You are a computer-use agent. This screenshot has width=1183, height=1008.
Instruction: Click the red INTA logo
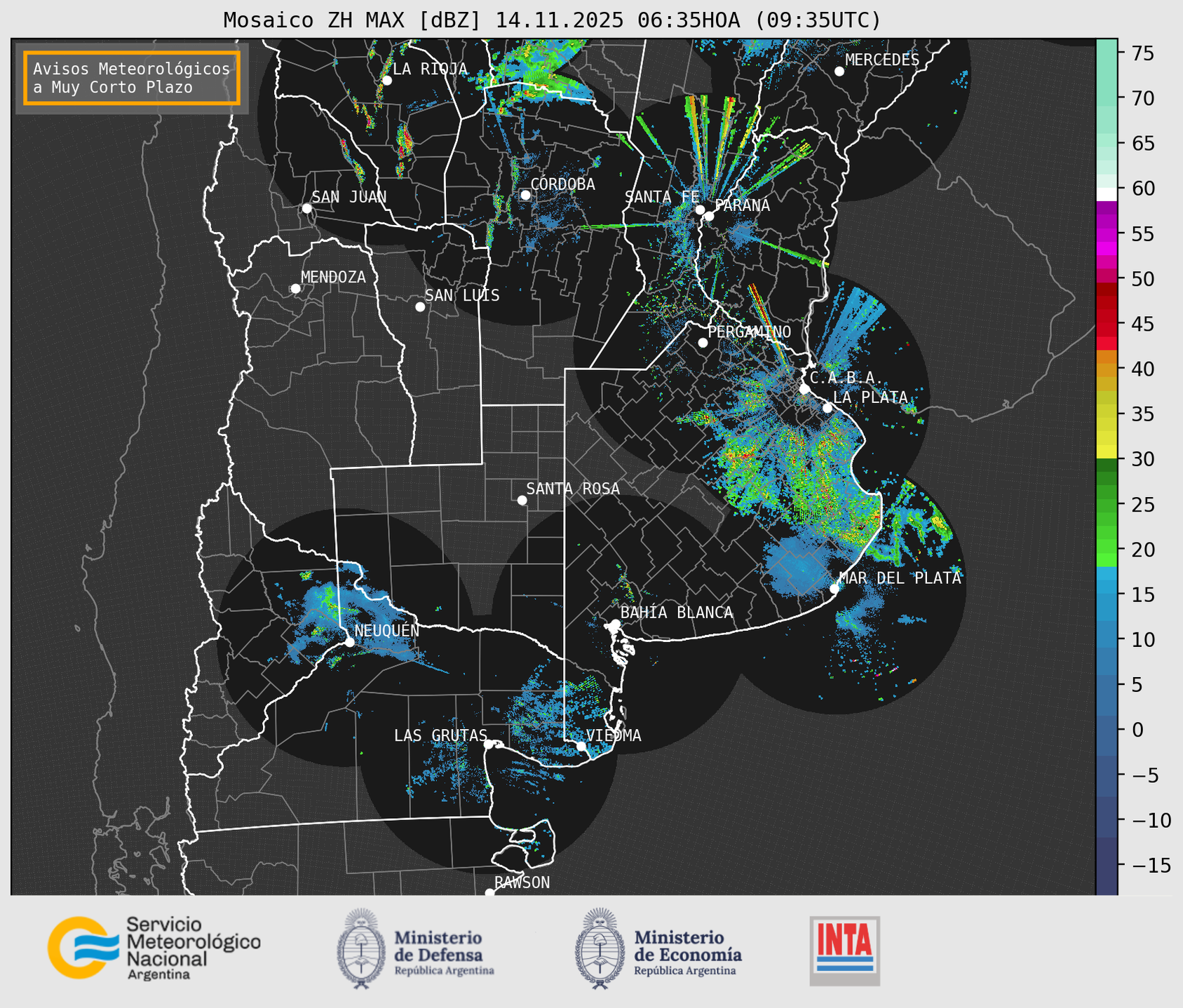click(x=844, y=950)
